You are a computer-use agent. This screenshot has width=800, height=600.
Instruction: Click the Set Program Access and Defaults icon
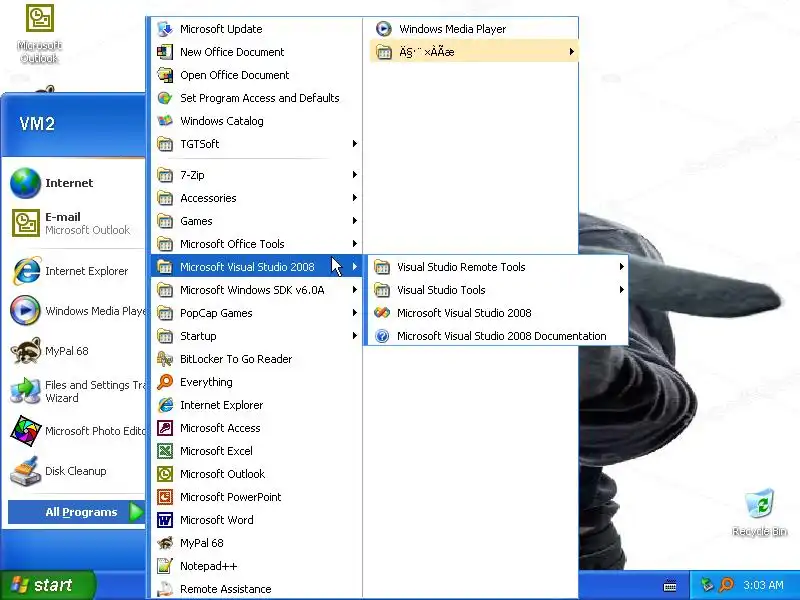(x=165, y=98)
